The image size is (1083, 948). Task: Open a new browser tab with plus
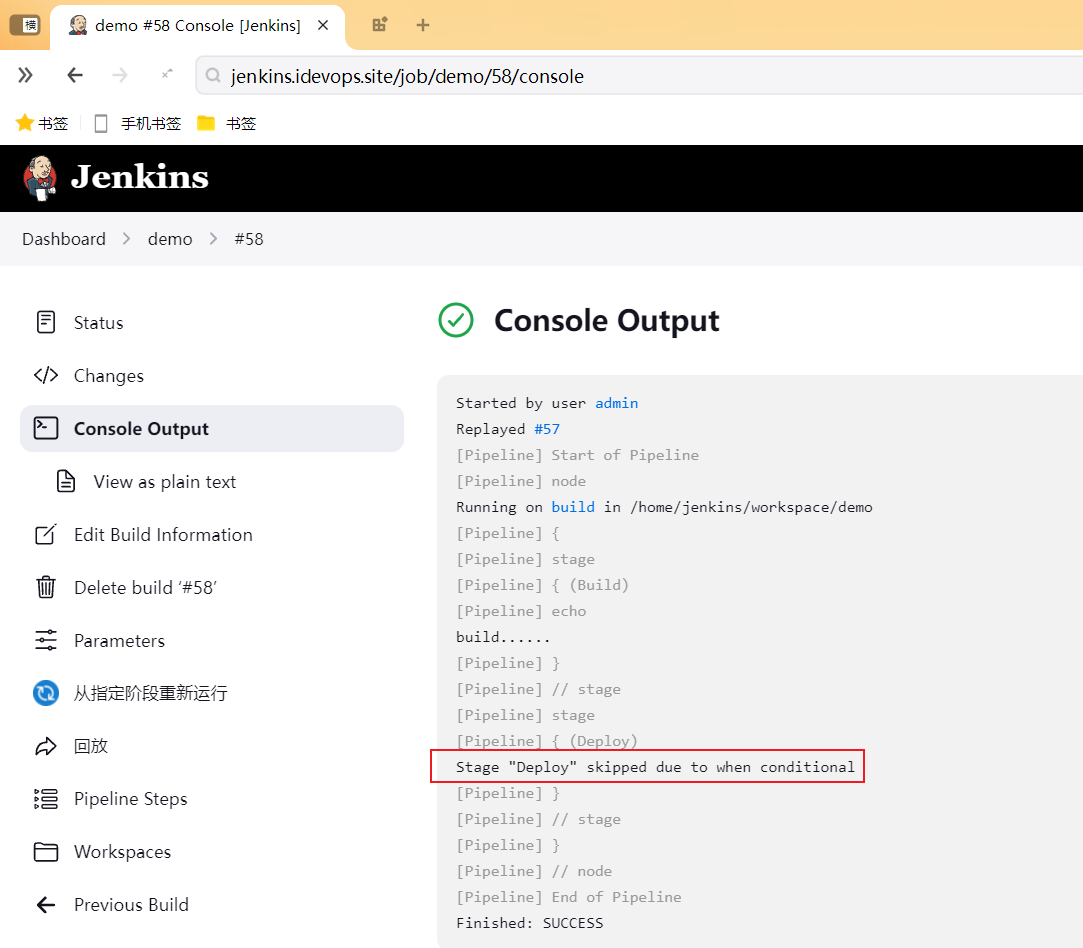pyautogui.click(x=423, y=26)
